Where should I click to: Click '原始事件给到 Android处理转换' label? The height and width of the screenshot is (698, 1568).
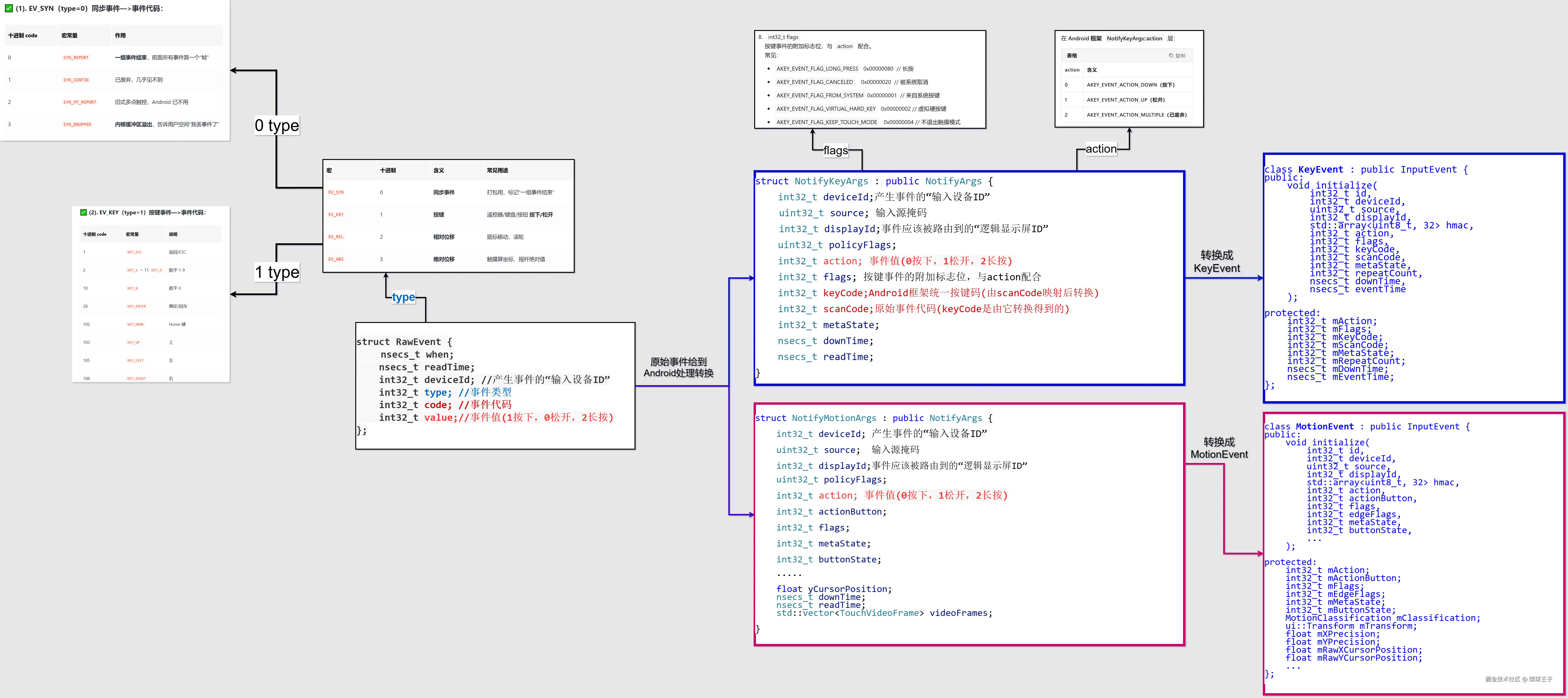(678, 367)
